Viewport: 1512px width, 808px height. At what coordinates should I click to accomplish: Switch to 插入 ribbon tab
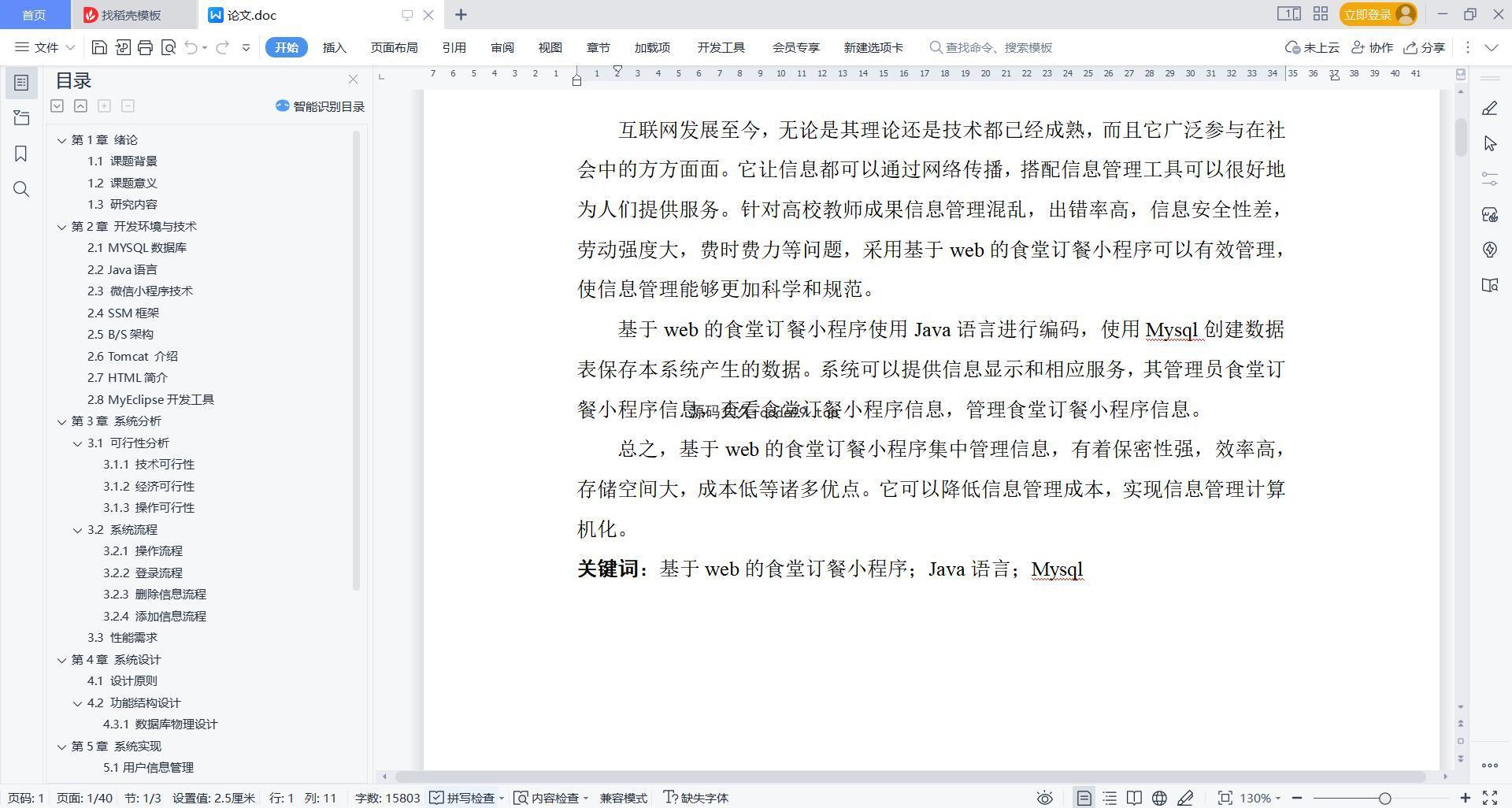(x=334, y=47)
